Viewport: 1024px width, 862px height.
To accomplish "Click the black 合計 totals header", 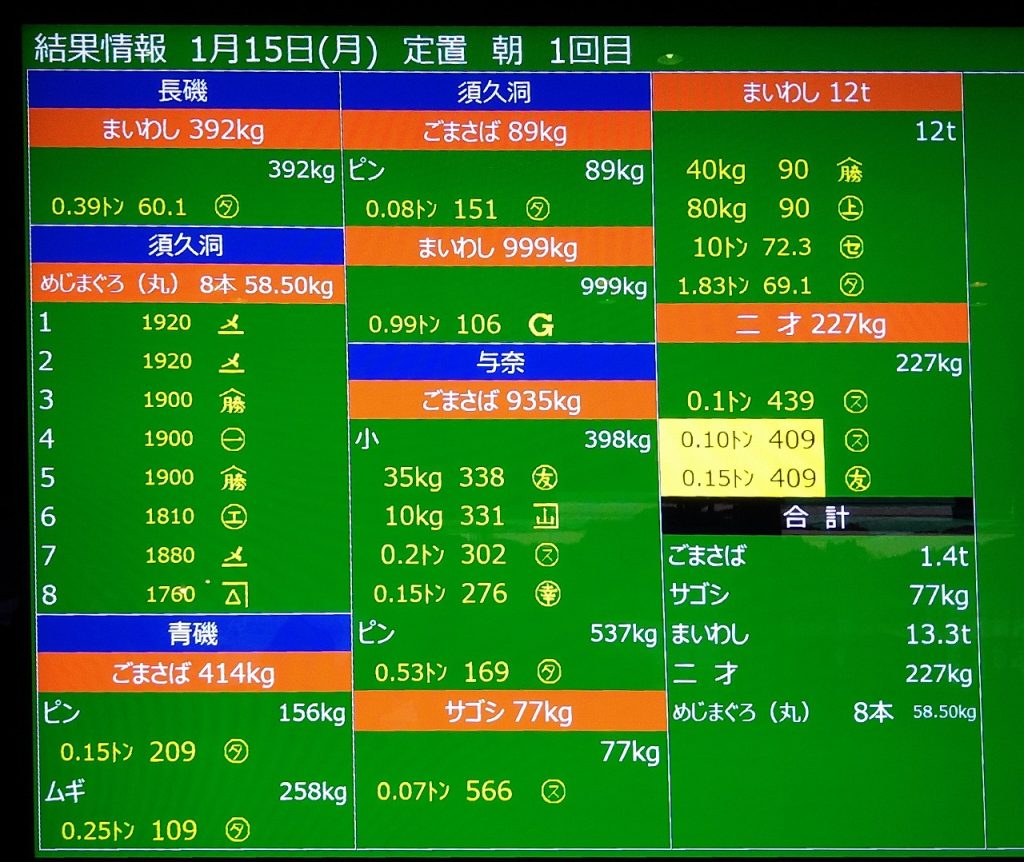I will click(x=816, y=517).
